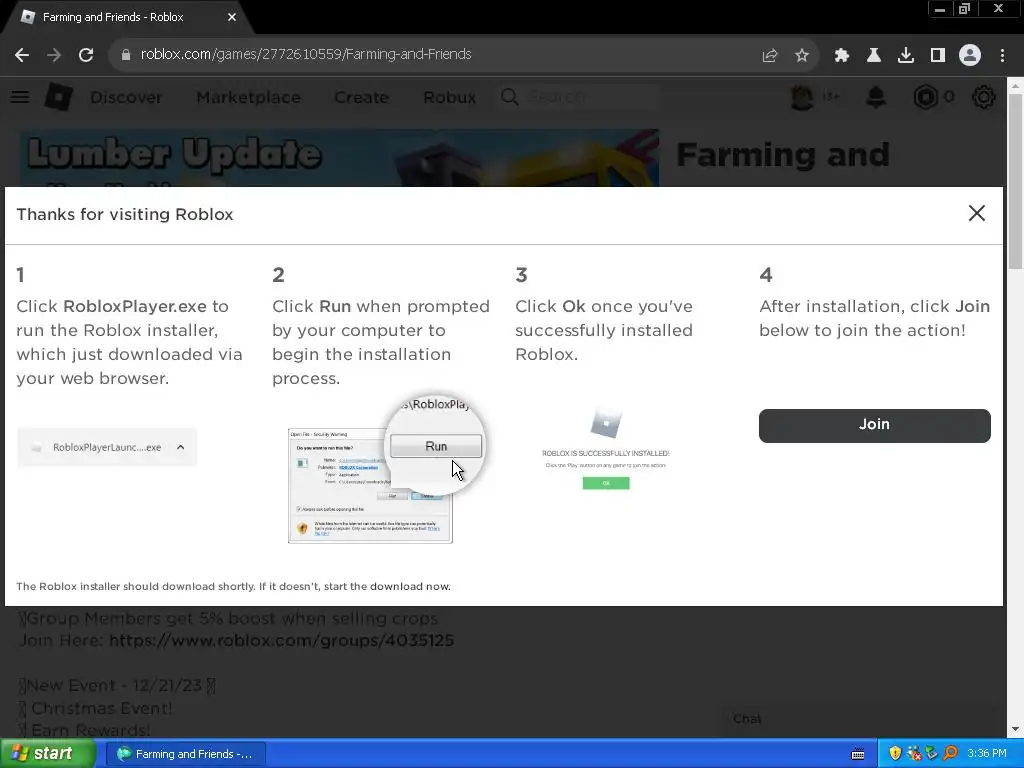
Task: Click the padlock site info icon
Action: pos(125,55)
